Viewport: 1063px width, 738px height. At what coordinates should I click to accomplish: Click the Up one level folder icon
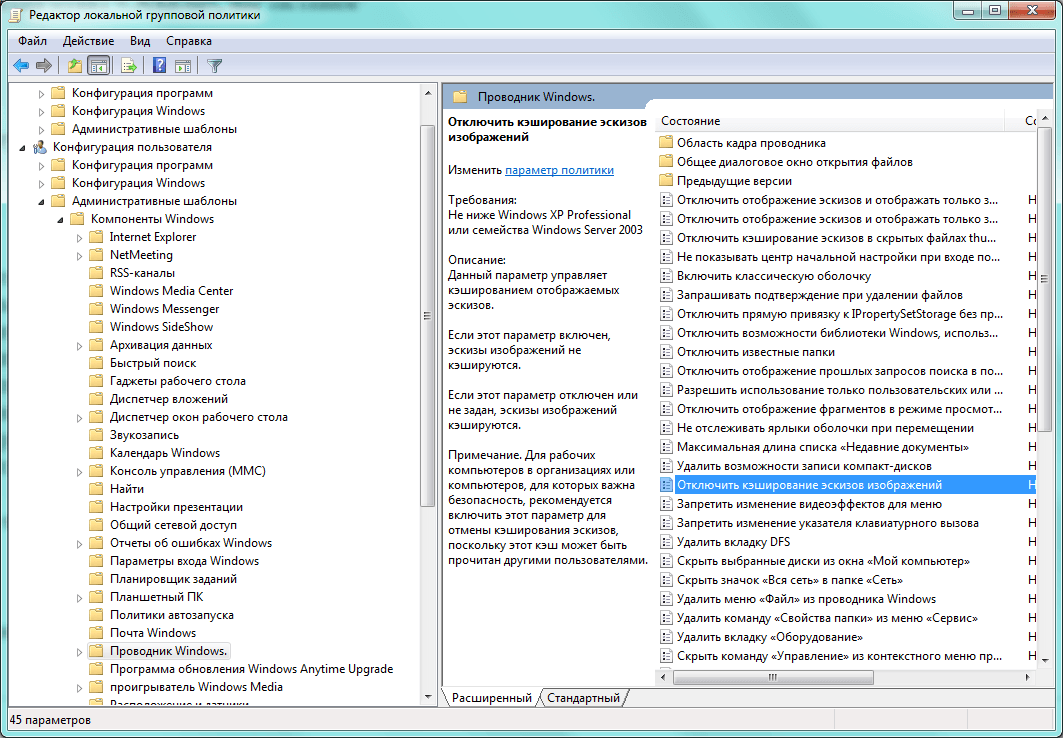tap(75, 66)
